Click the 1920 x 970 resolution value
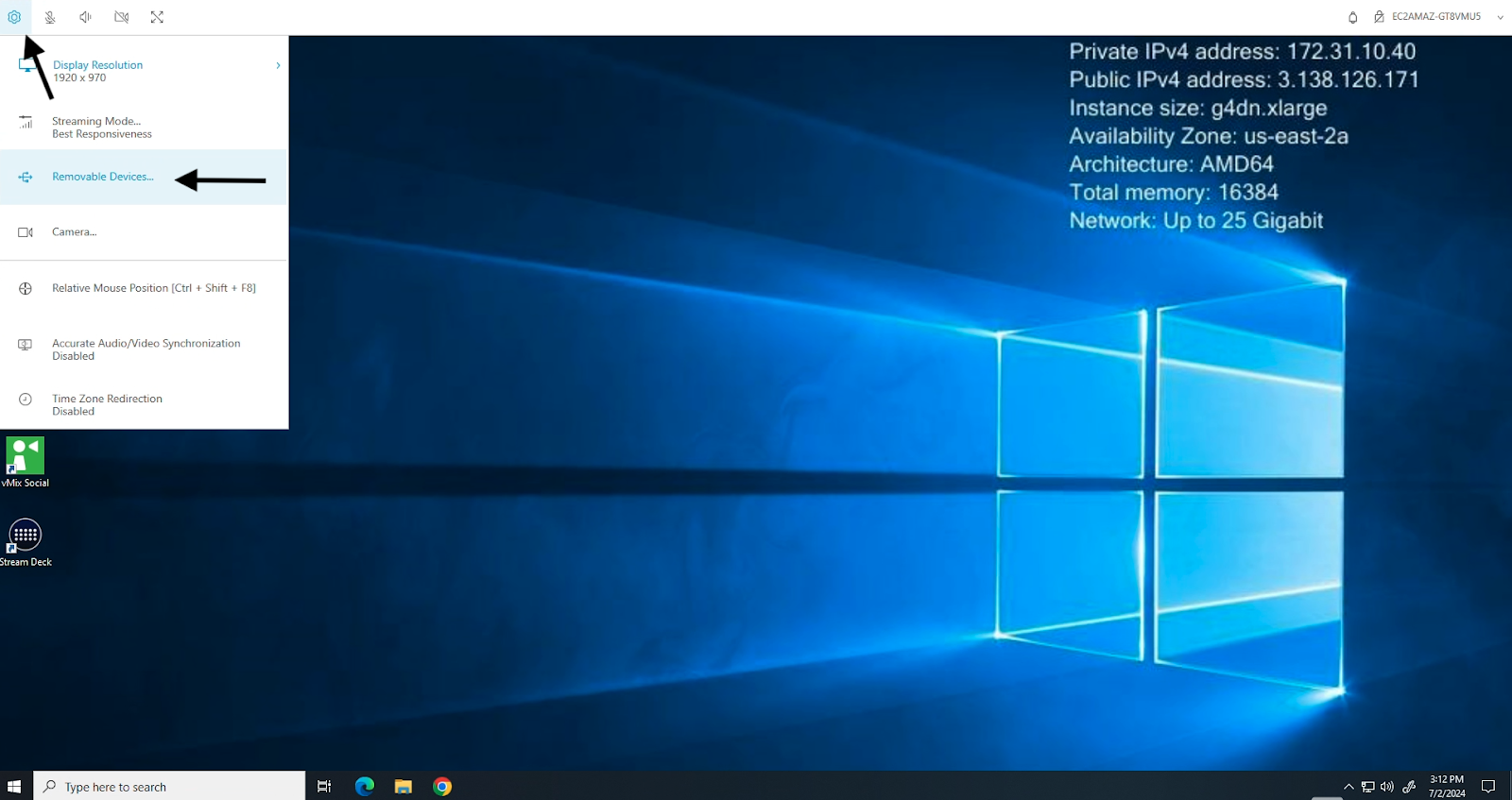The width and height of the screenshot is (1512, 800). pos(79,77)
